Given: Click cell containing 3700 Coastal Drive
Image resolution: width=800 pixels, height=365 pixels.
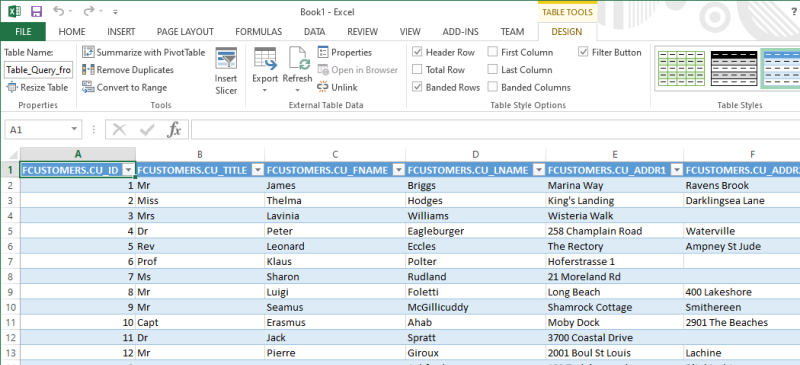Looking at the screenshot, I should point(615,337).
